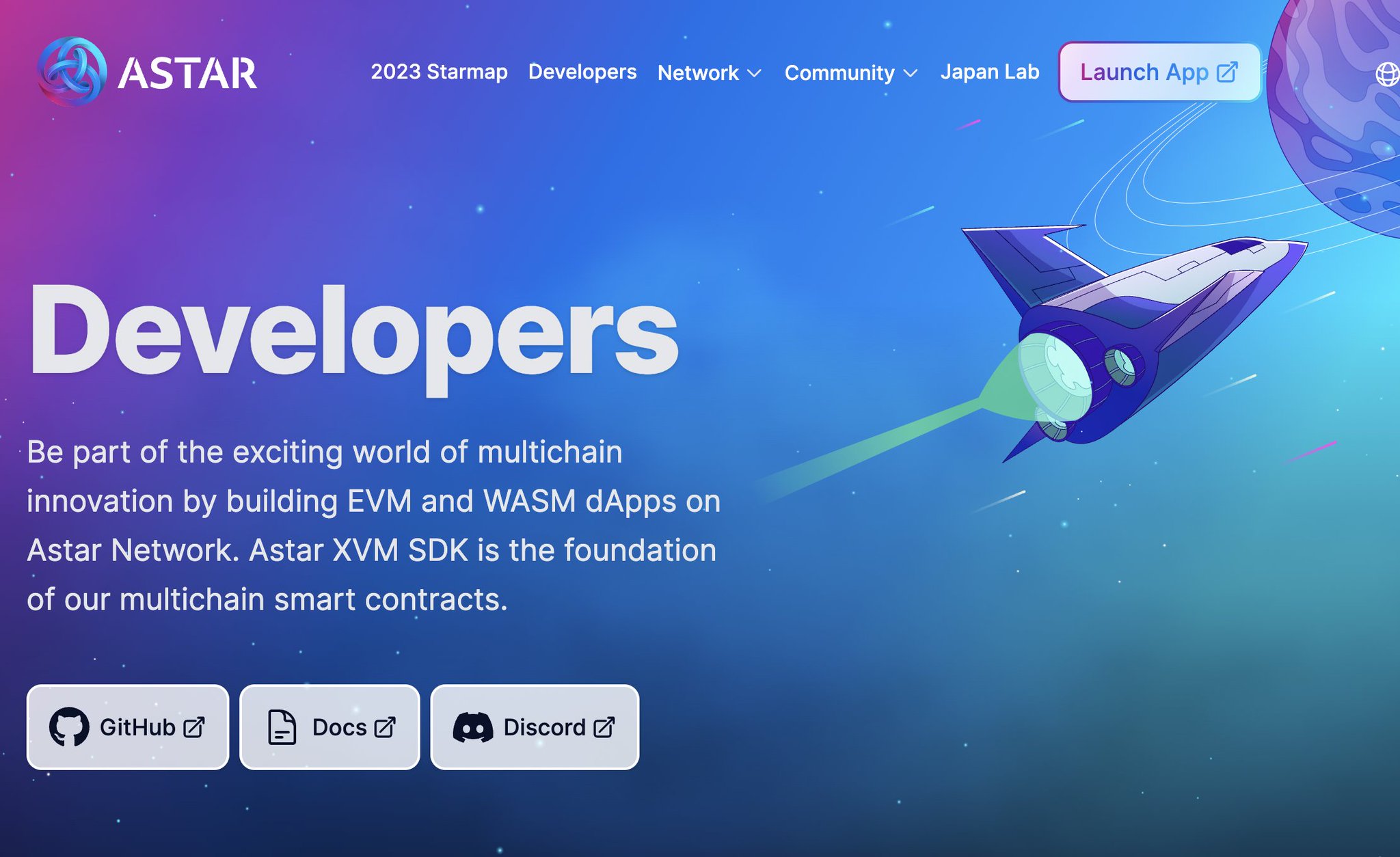The width and height of the screenshot is (1400, 857).
Task: Click the Discord logo icon
Action: 473,727
